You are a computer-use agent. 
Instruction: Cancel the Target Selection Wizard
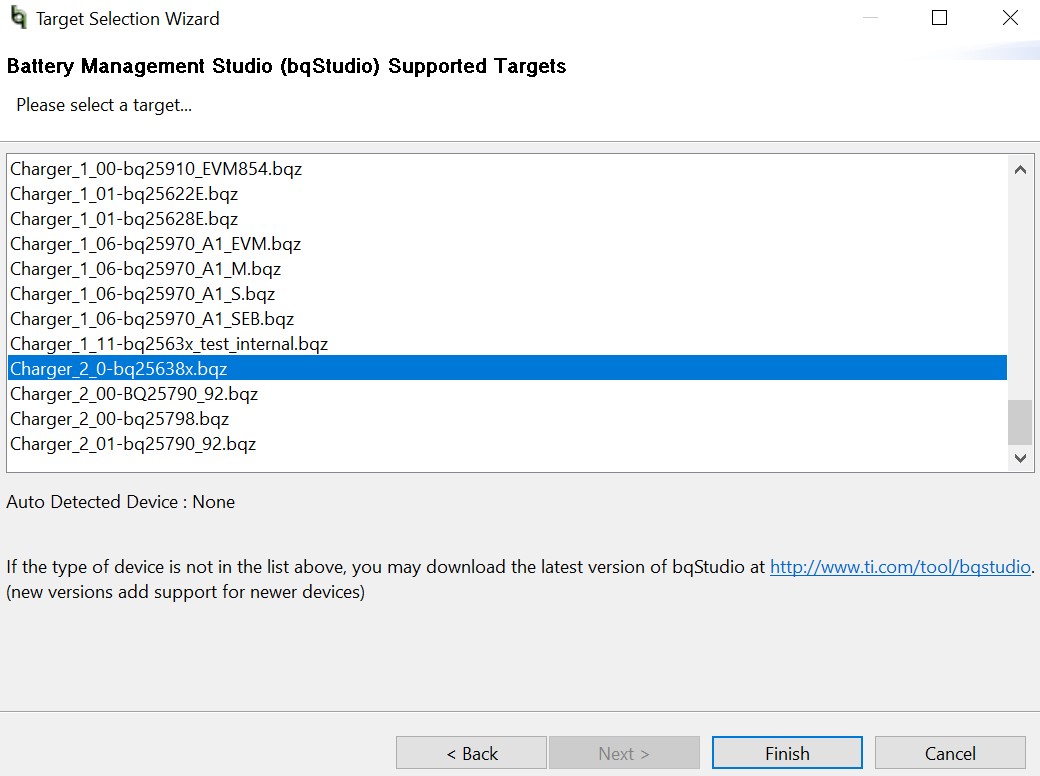tap(950, 754)
